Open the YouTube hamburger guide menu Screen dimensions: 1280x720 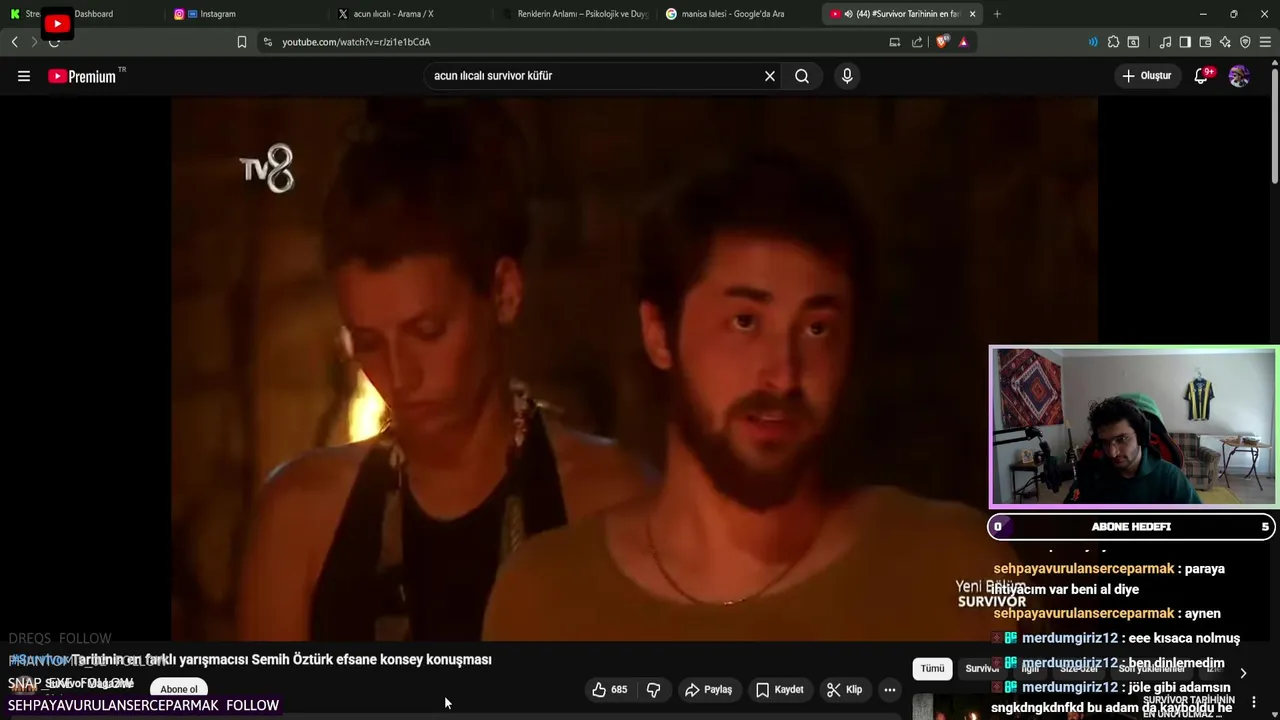pos(24,76)
